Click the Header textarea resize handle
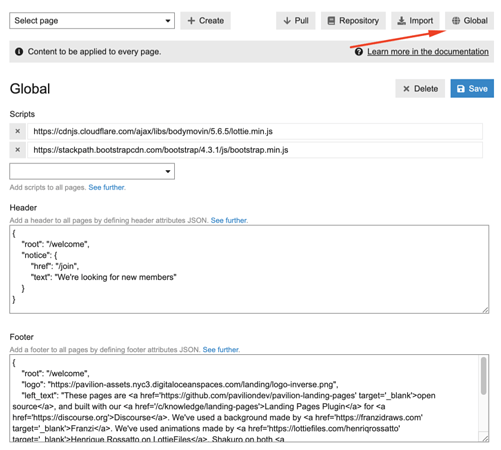 (485, 310)
